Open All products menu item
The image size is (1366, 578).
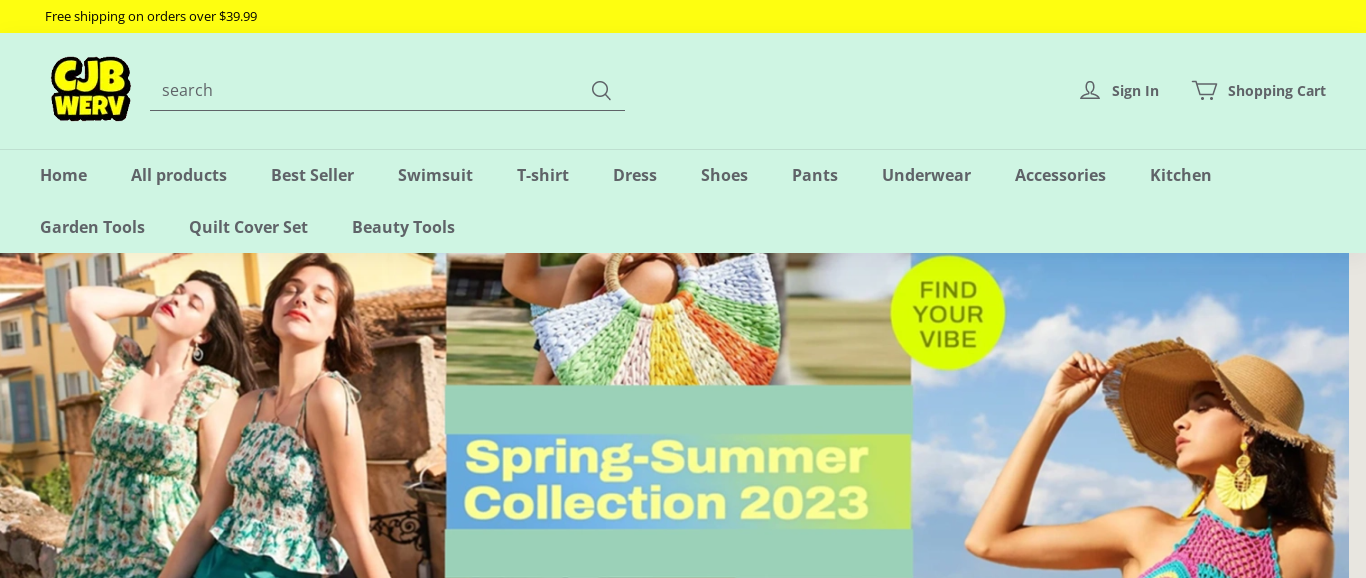point(179,175)
